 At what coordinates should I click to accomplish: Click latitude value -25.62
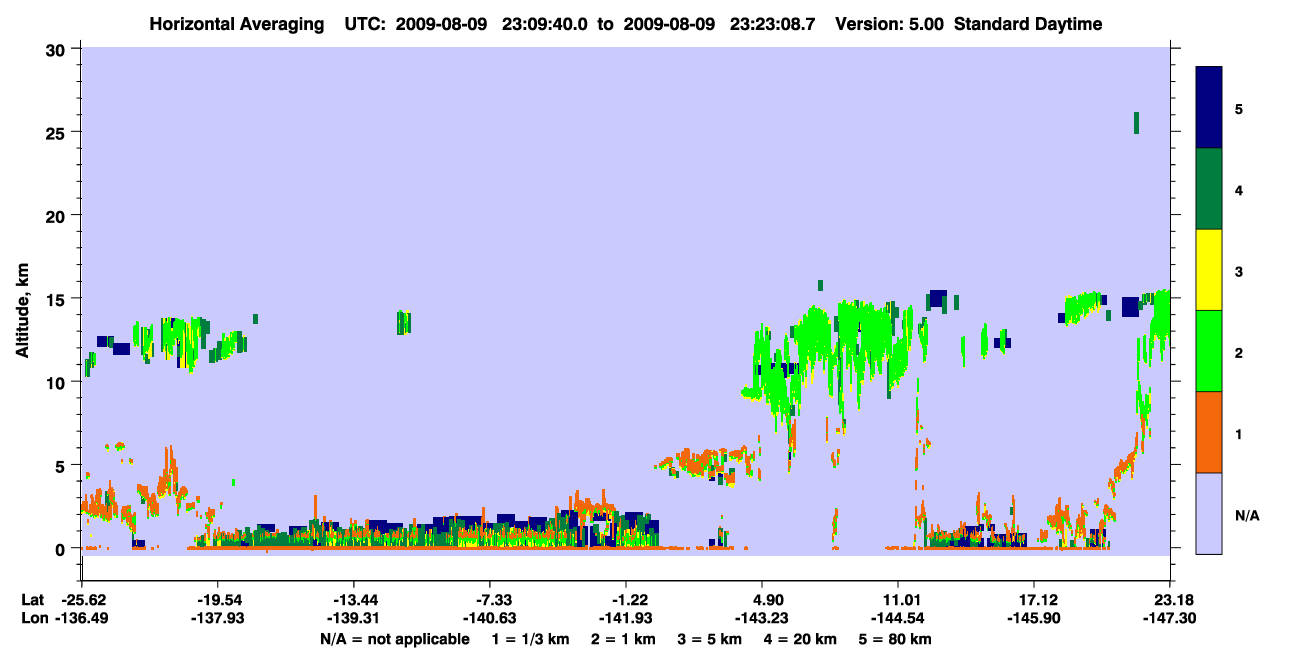click(x=83, y=600)
